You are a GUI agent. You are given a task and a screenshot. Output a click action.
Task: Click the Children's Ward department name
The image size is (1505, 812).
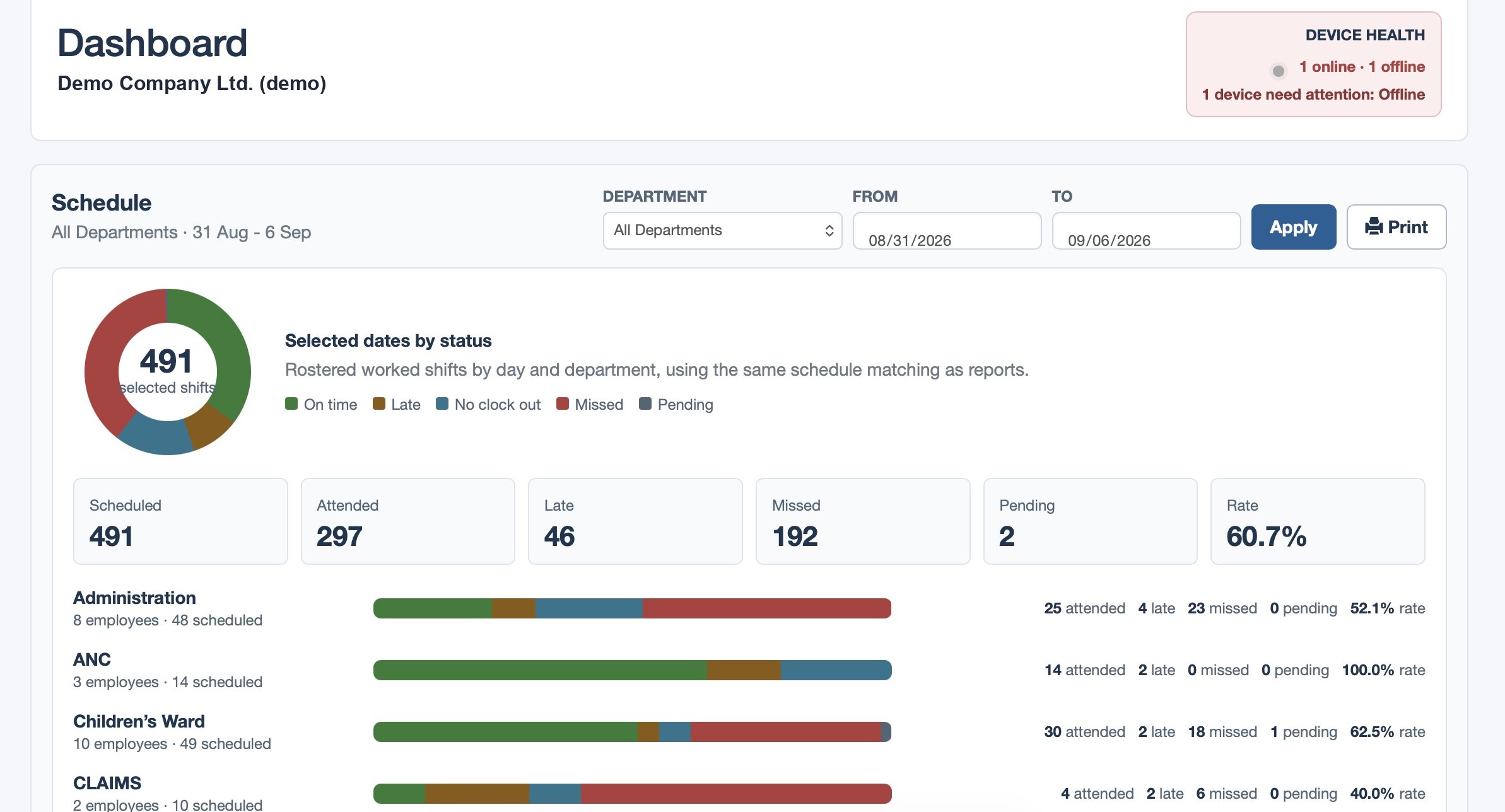pos(139,721)
